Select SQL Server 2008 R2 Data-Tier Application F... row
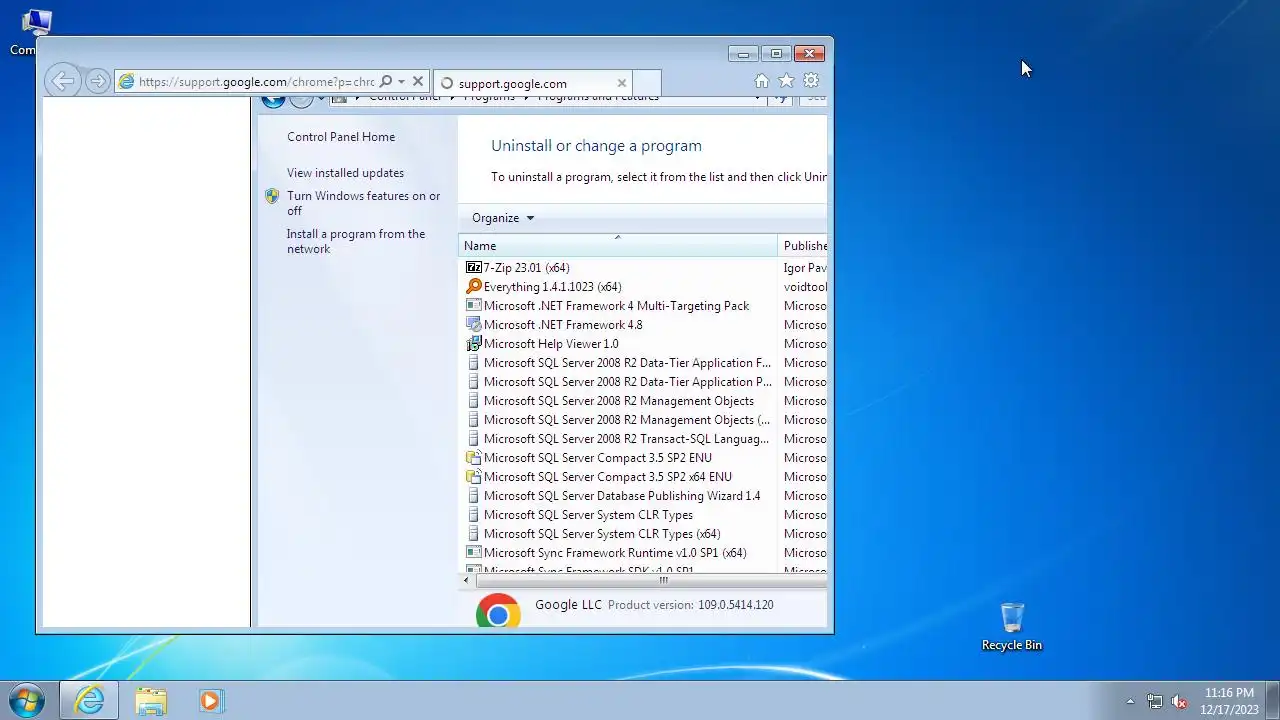Image resolution: width=1280 pixels, height=720 pixels. point(643,363)
